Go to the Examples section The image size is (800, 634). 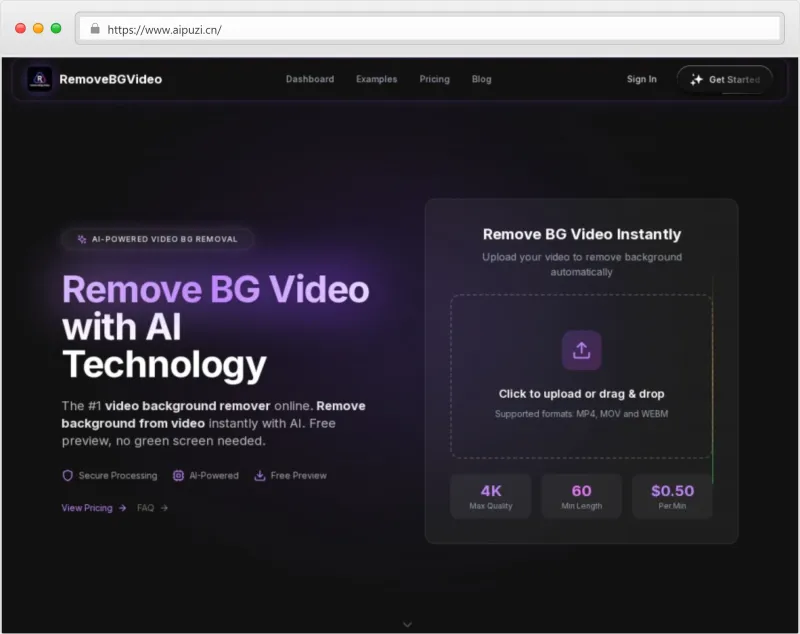pyautogui.click(x=376, y=79)
